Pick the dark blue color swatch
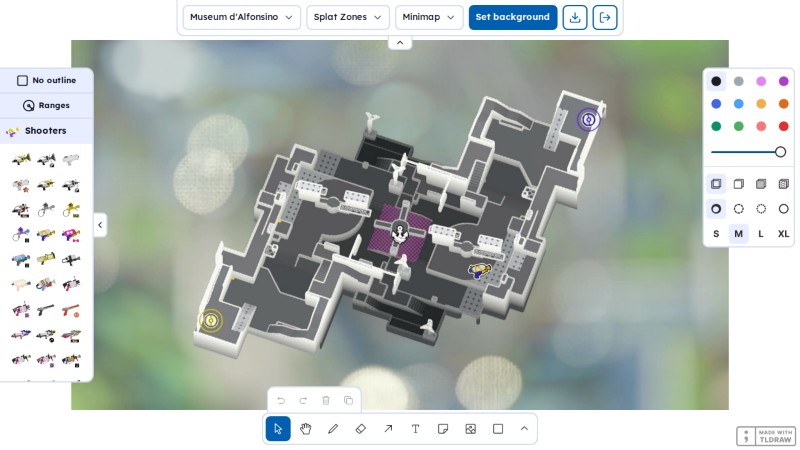The height and width of the screenshot is (450, 800). [716, 104]
